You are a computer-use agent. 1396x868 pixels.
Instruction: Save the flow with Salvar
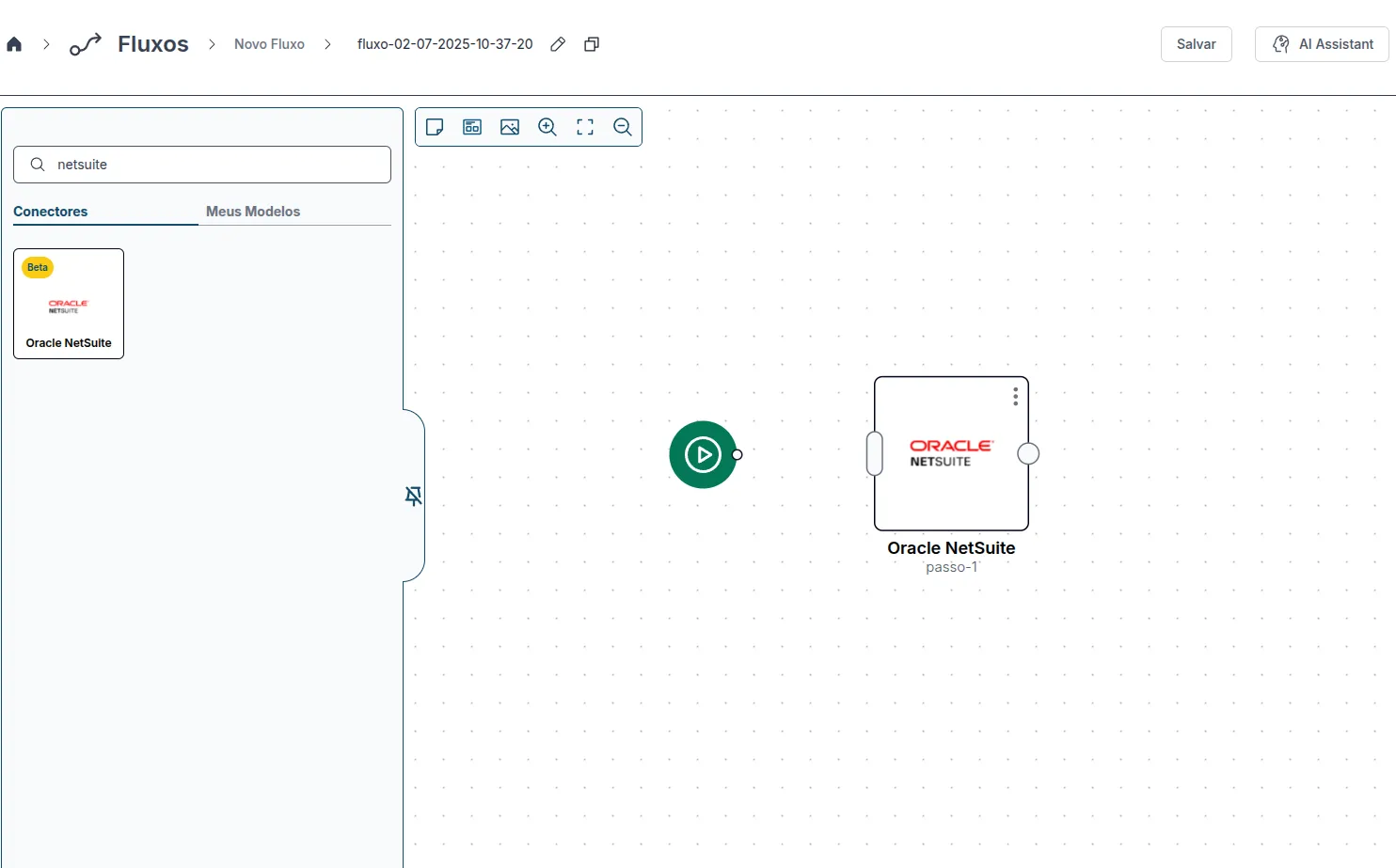coord(1197,44)
